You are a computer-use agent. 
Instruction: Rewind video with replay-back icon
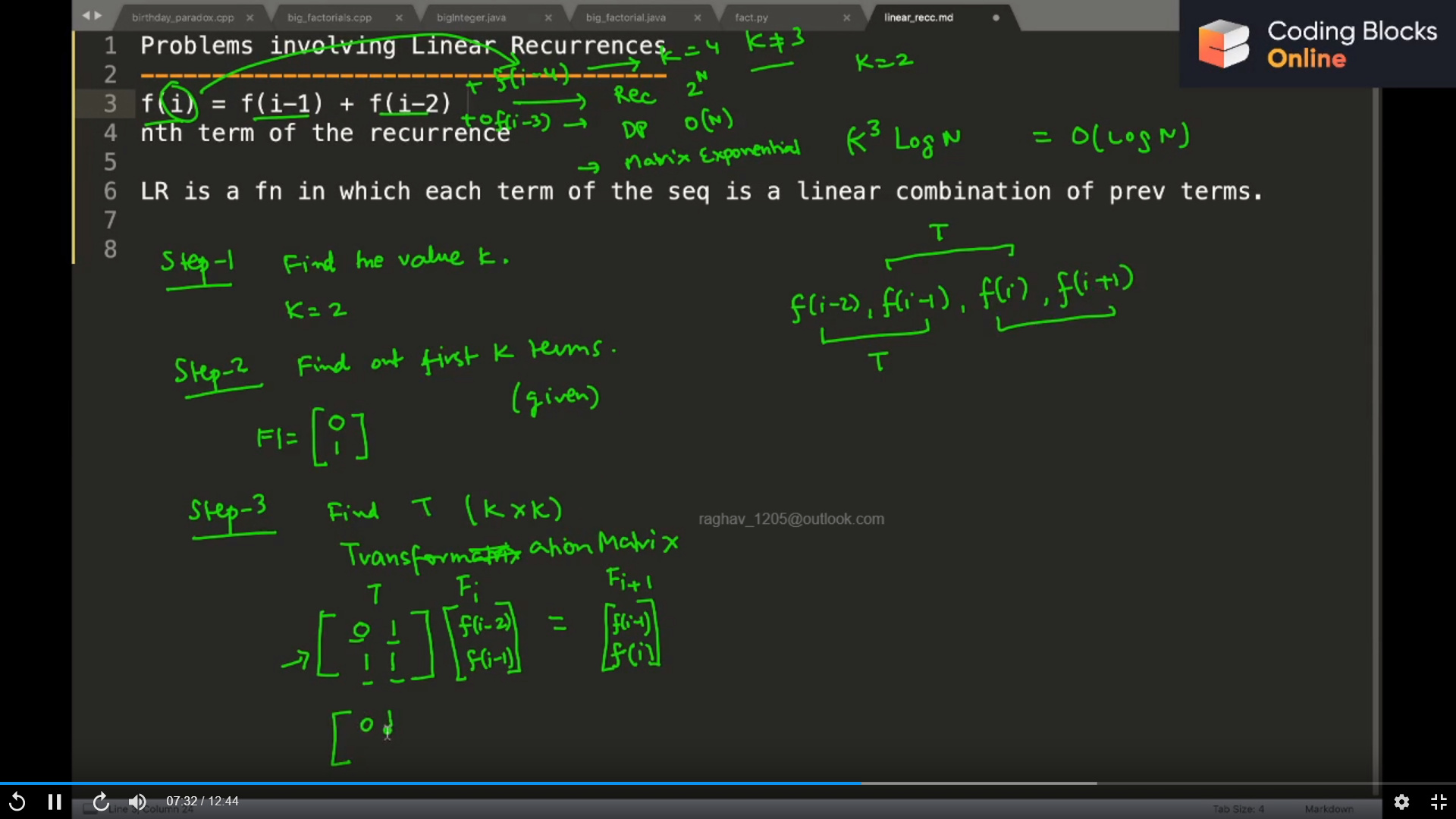coord(17,802)
